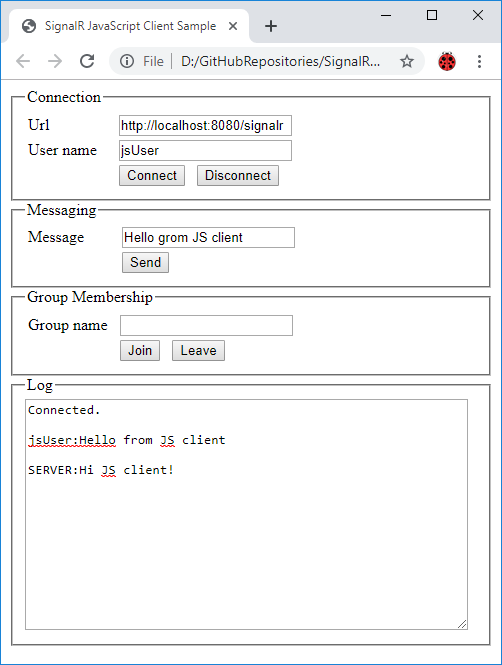
Task: Click the browser forward arrow
Action: (55, 61)
